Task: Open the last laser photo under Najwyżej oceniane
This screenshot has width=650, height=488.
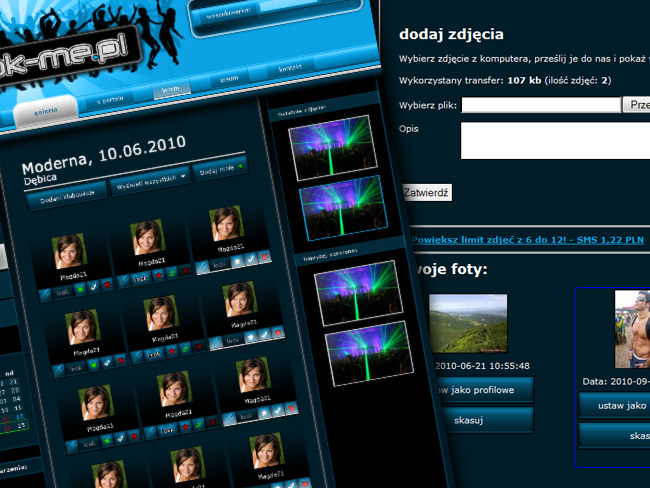Action: coord(369,354)
